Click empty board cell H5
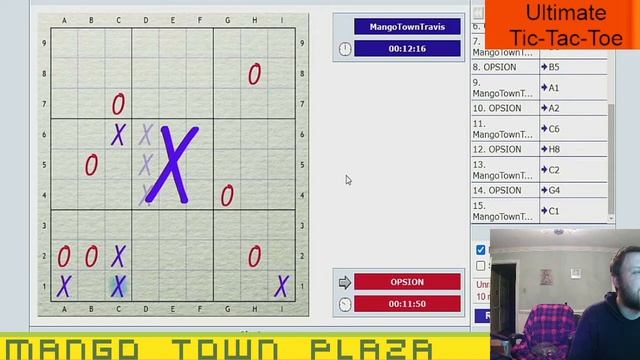Screen dimensions: 640x360 click(x=255, y=165)
